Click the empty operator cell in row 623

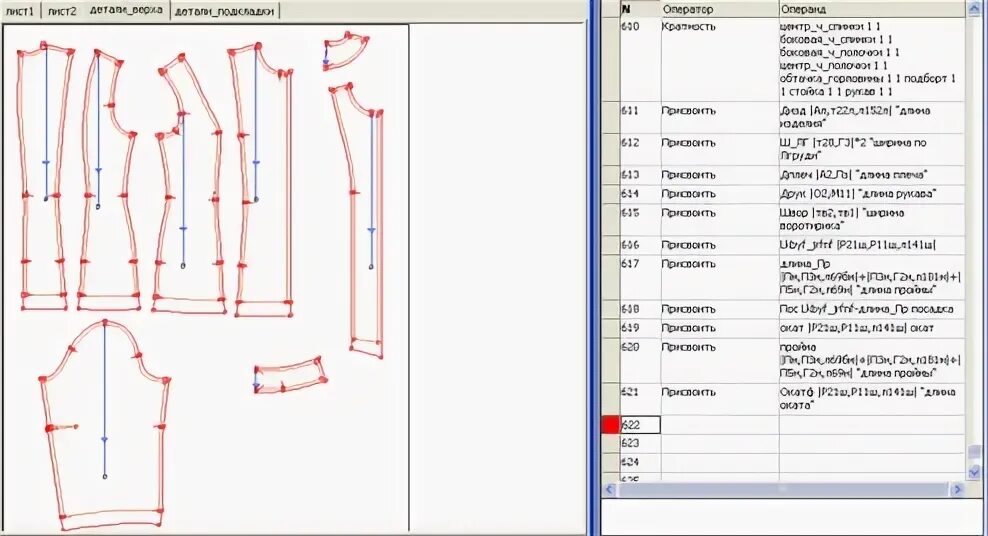tap(720, 443)
